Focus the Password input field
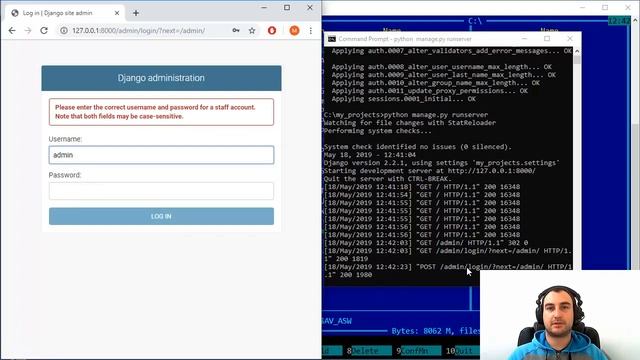 (161, 191)
